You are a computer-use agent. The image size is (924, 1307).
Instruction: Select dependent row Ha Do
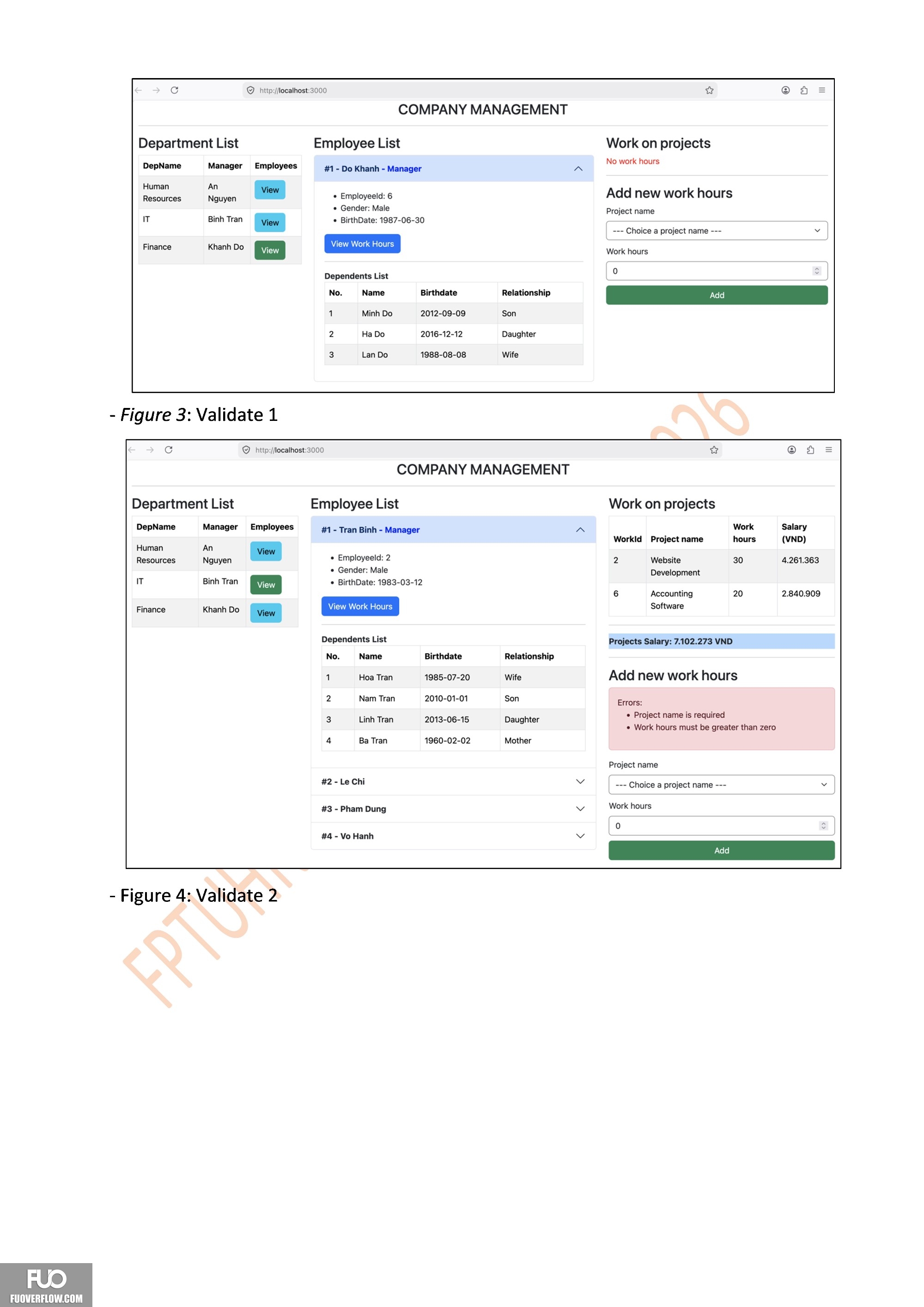point(454,334)
